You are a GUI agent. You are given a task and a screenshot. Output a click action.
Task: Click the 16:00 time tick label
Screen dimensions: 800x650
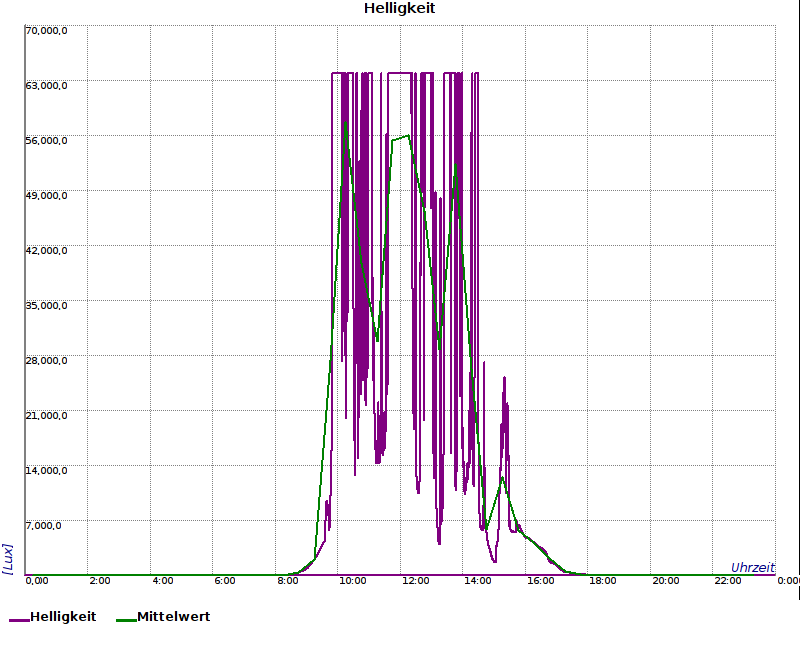pyautogui.click(x=540, y=581)
